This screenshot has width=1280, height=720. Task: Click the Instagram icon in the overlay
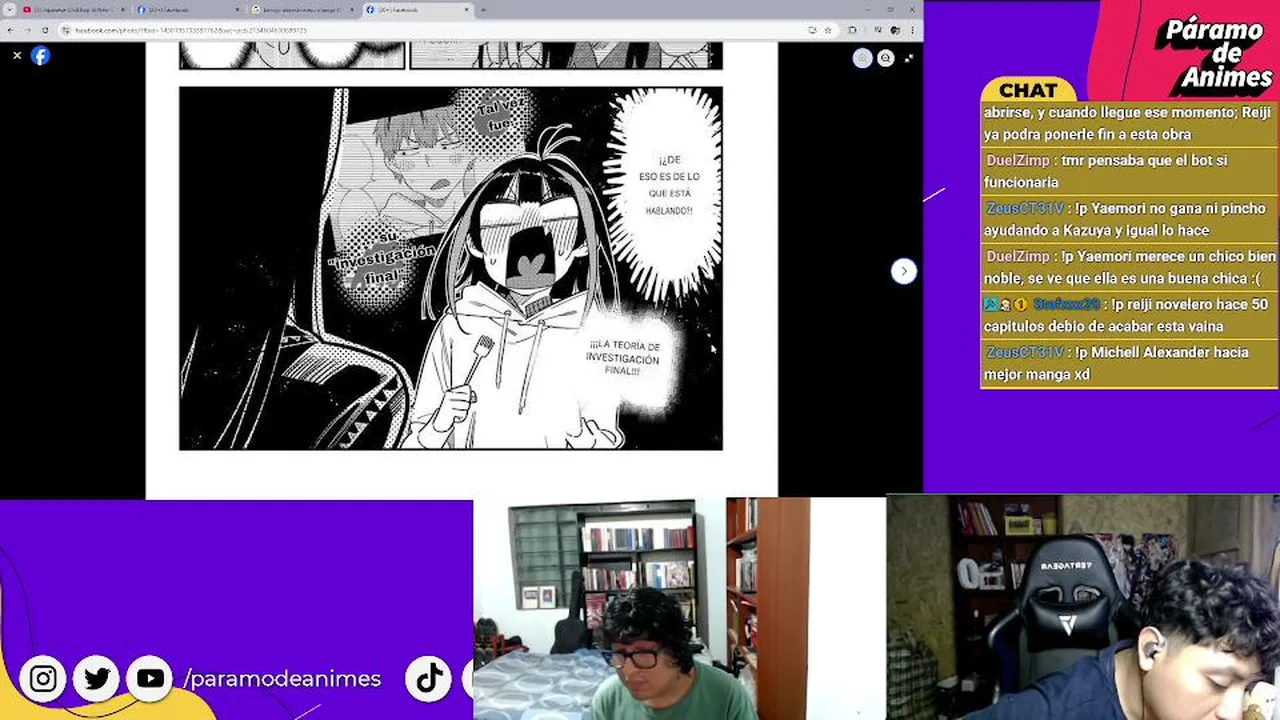[43, 679]
